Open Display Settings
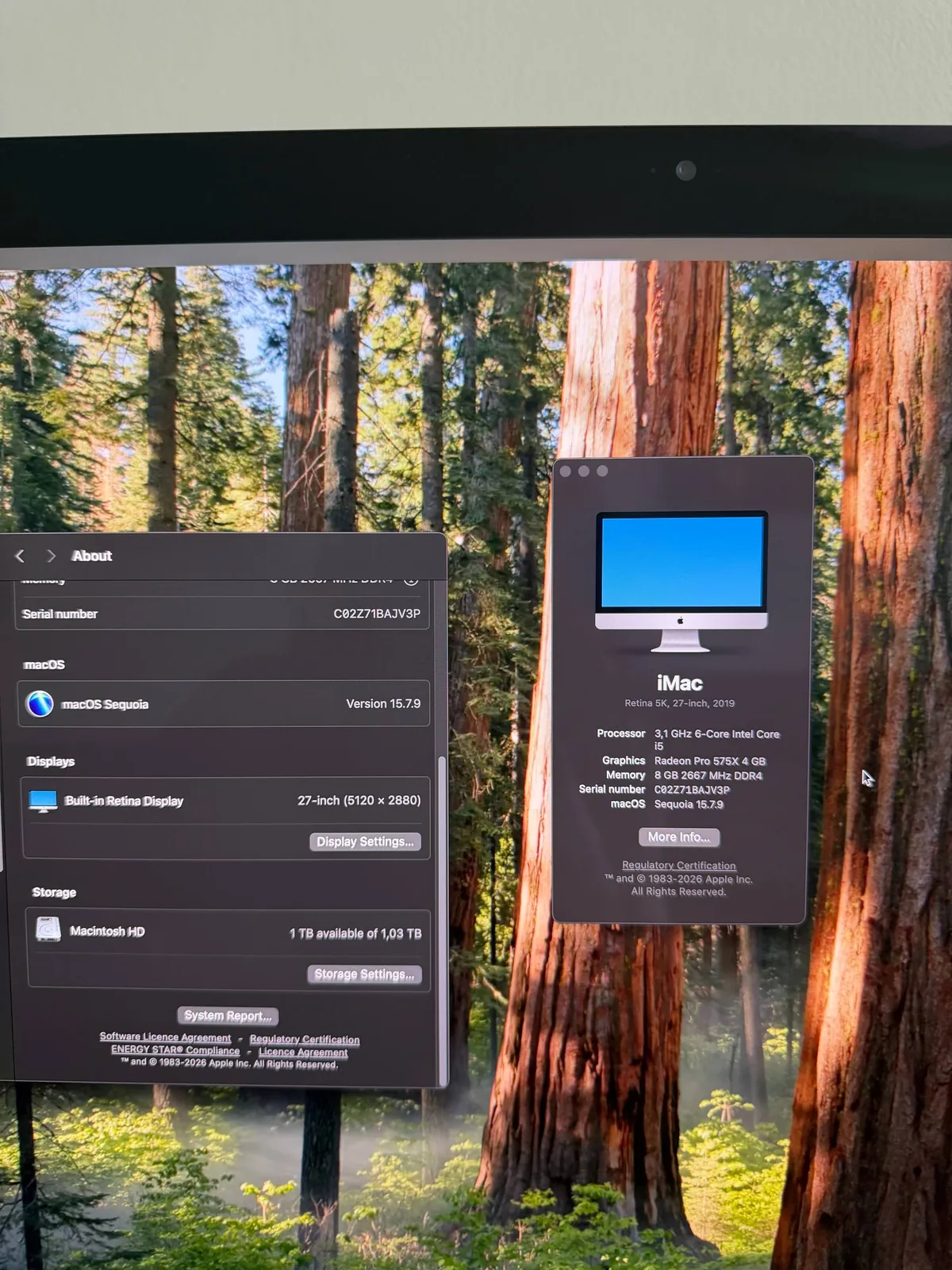 365,842
